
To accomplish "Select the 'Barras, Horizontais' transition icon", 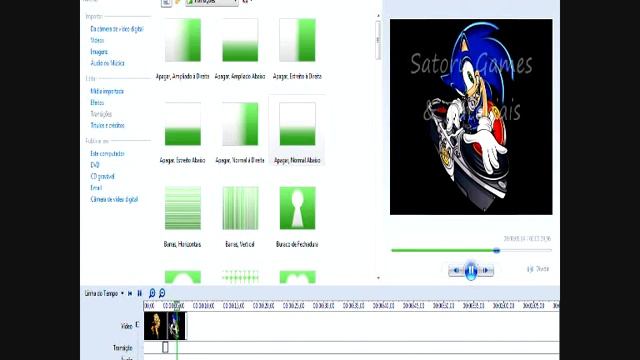I will (x=182, y=208).
